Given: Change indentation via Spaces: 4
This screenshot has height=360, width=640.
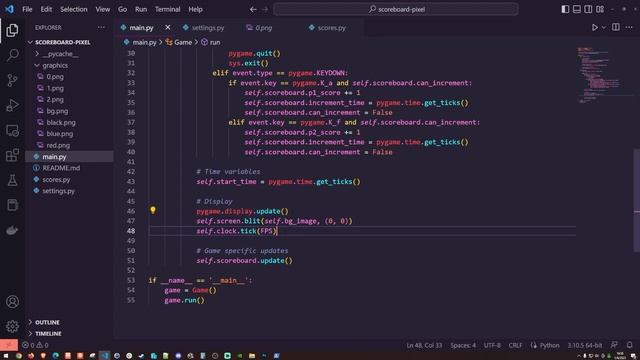Looking at the screenshot, I should pos(463,345).
